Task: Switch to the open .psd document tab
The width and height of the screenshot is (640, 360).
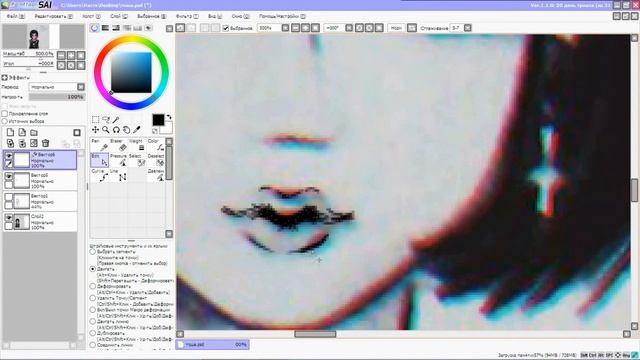Action: tap(212, 344)
